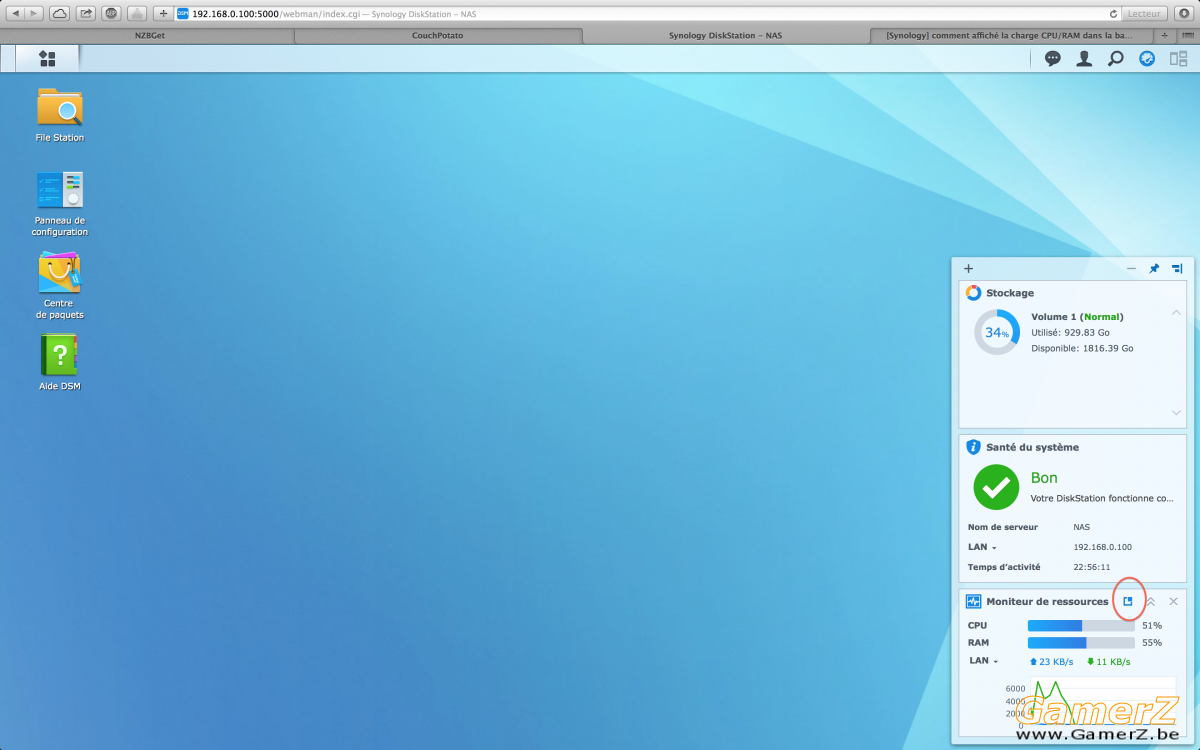
Task: Click the DSM search magnifier icon
Action: 1116,59
